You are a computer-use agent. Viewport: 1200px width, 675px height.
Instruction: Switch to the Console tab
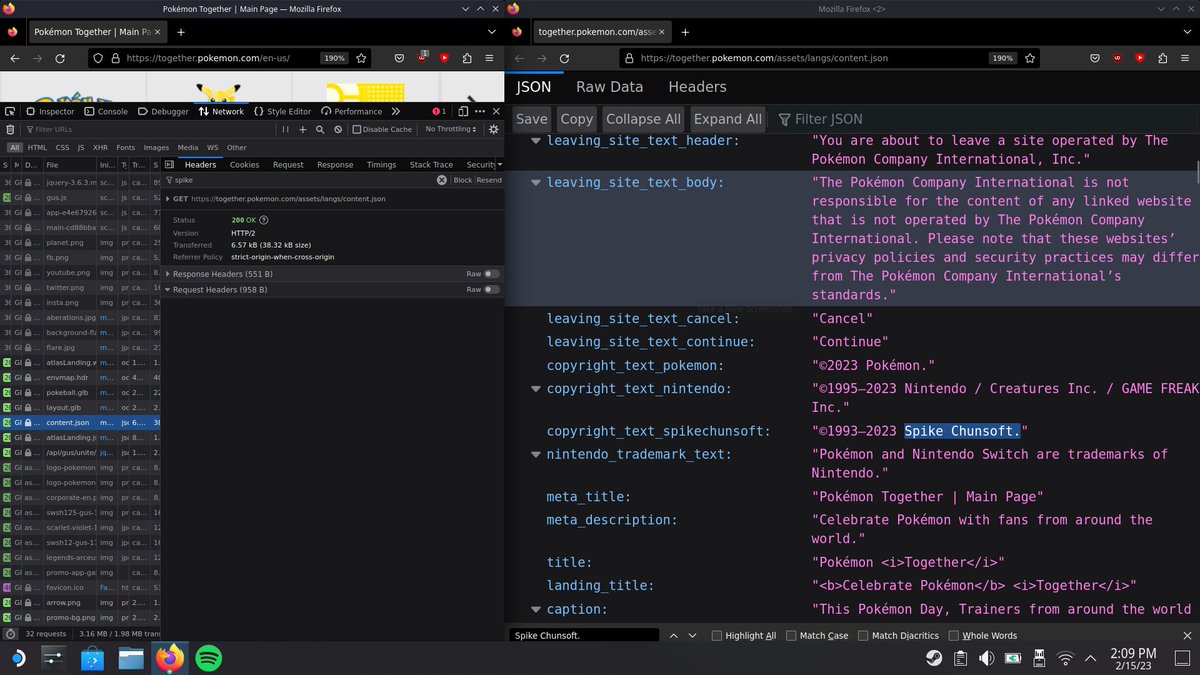(105, 111)
